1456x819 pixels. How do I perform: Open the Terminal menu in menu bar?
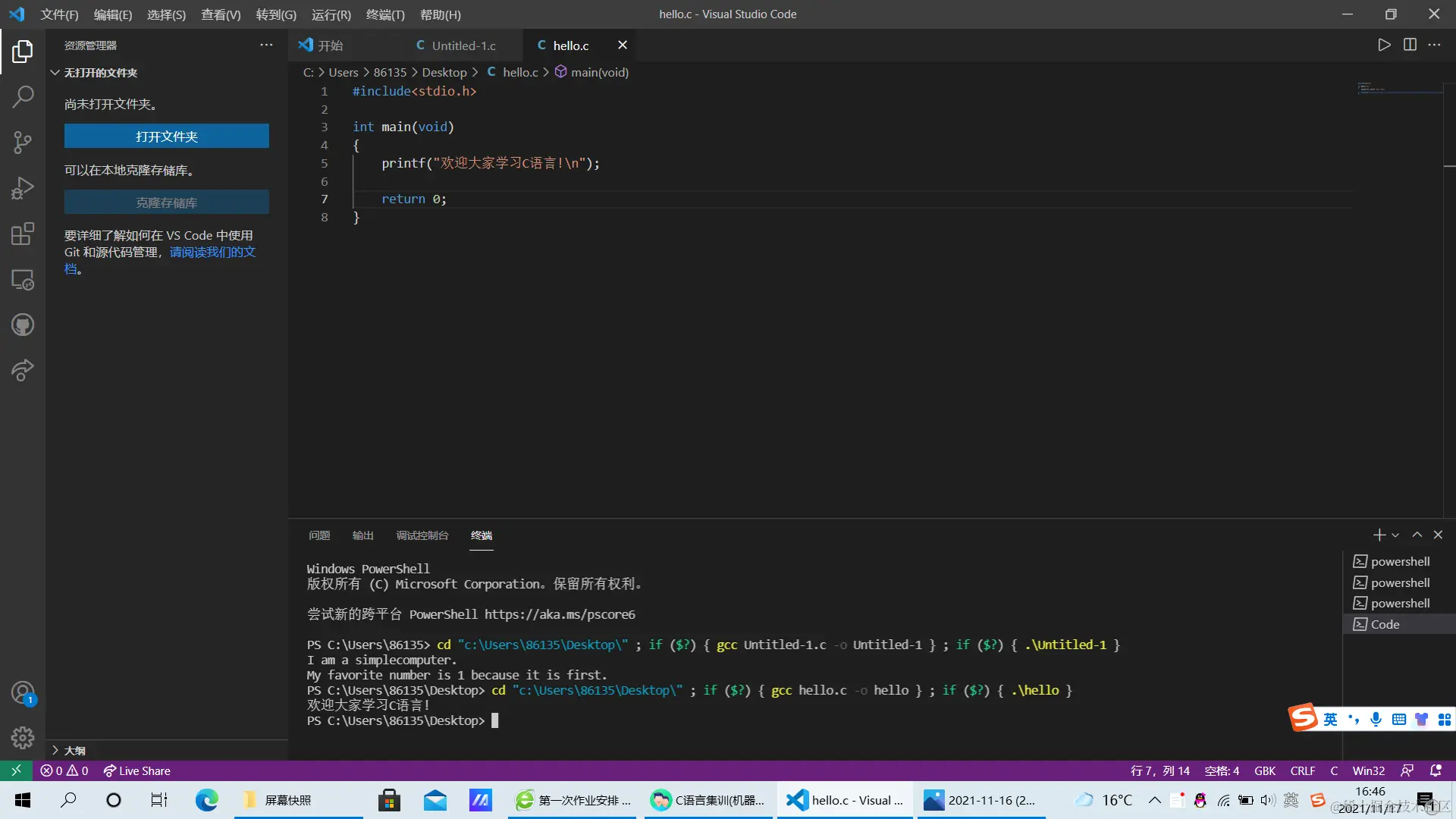[384, 14]
